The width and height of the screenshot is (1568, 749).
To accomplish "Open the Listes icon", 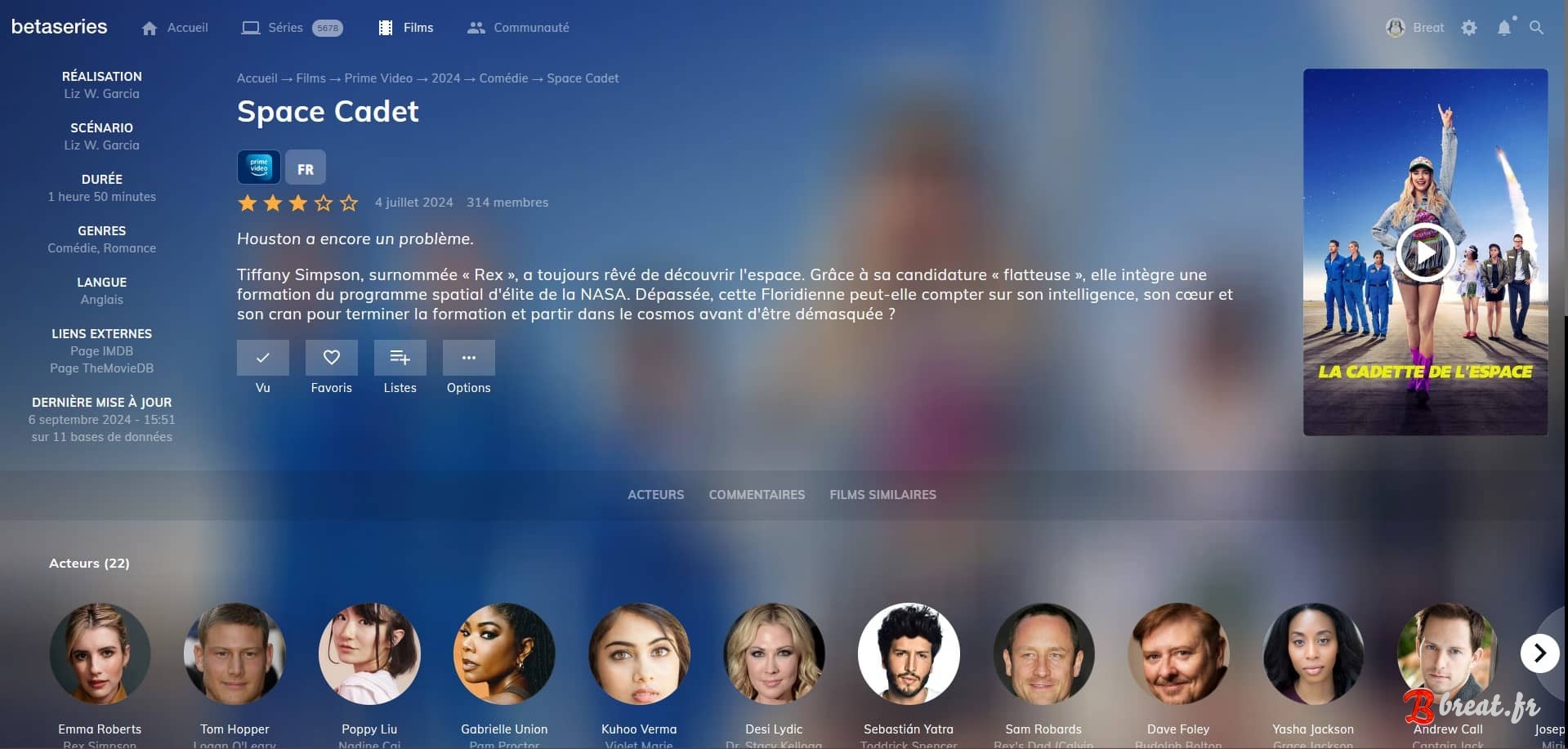I will pyautogui.click(x=400, y=357).
